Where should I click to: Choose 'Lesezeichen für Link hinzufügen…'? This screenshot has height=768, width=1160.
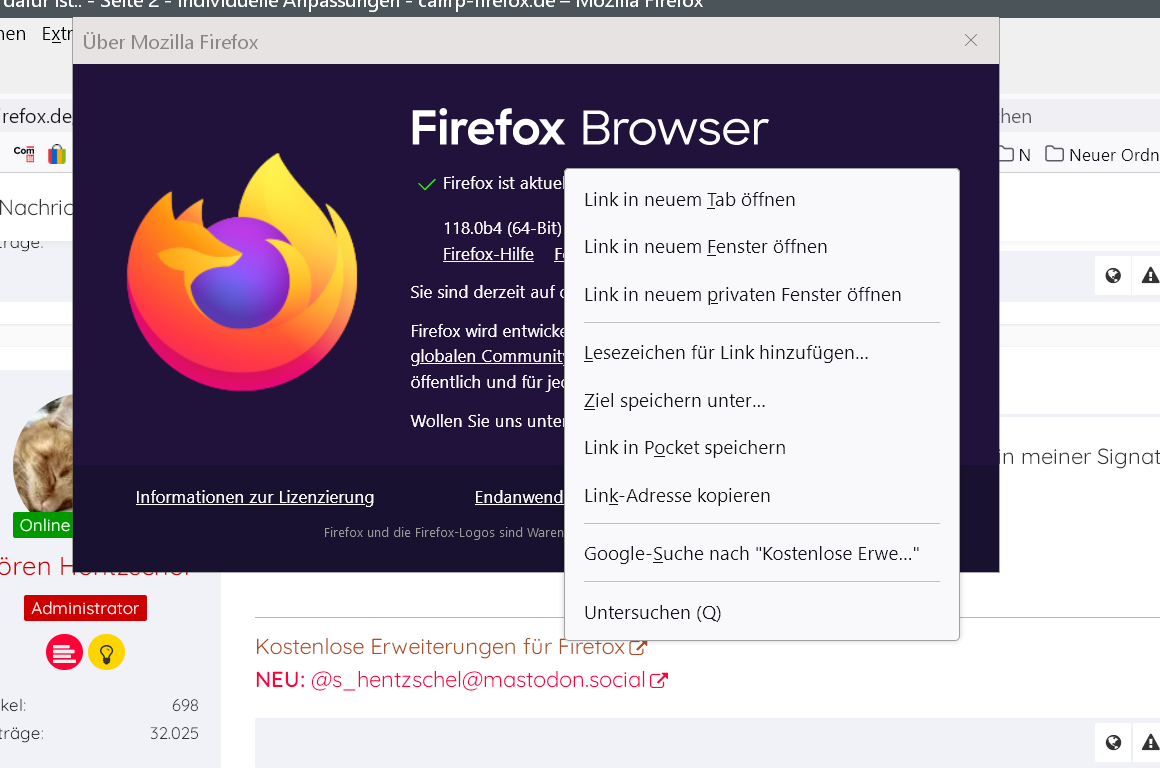click(x=761, y=353)
